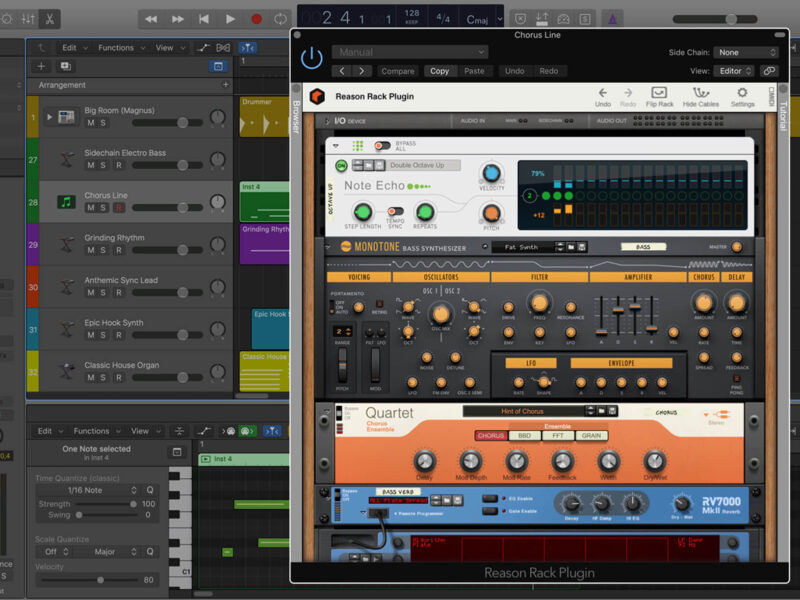Screen dimensions: 800x600
Task: Click the add track plus icon
Action: click(x=41, y=66)
